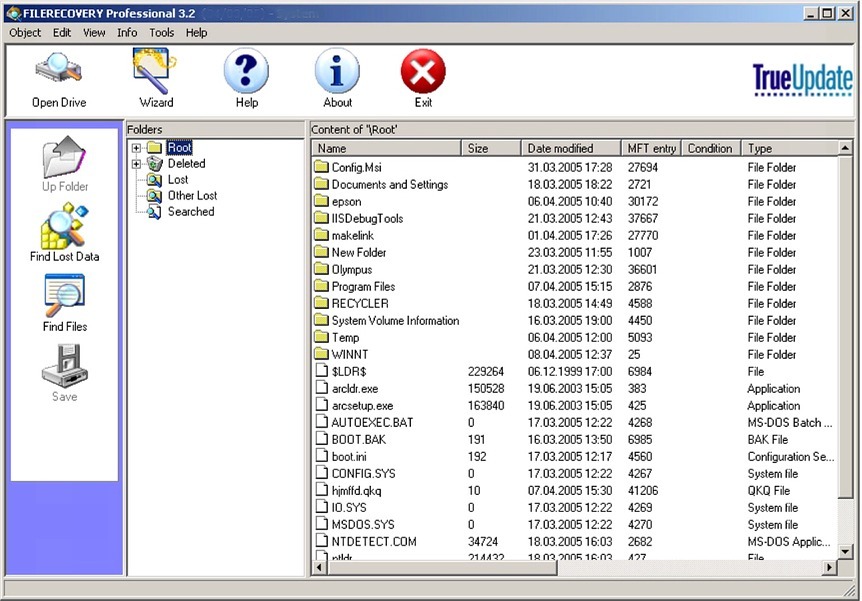Viewport: 862px width, 601px height.
Task: Open the Info menu
Action: click(x=127, y=32)
